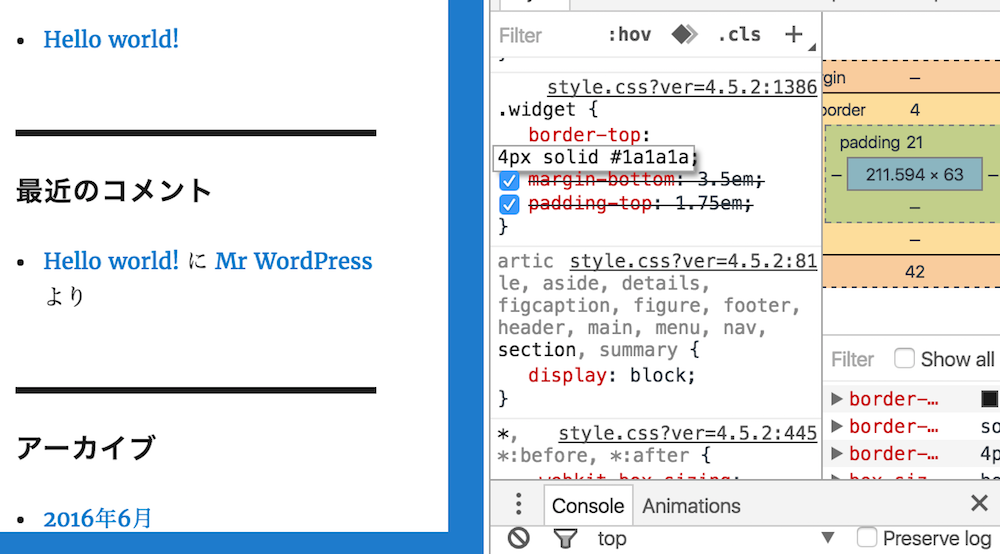Enable the Preserve log checkbox
Viewport: 1000px width, 554px height.
867,537
